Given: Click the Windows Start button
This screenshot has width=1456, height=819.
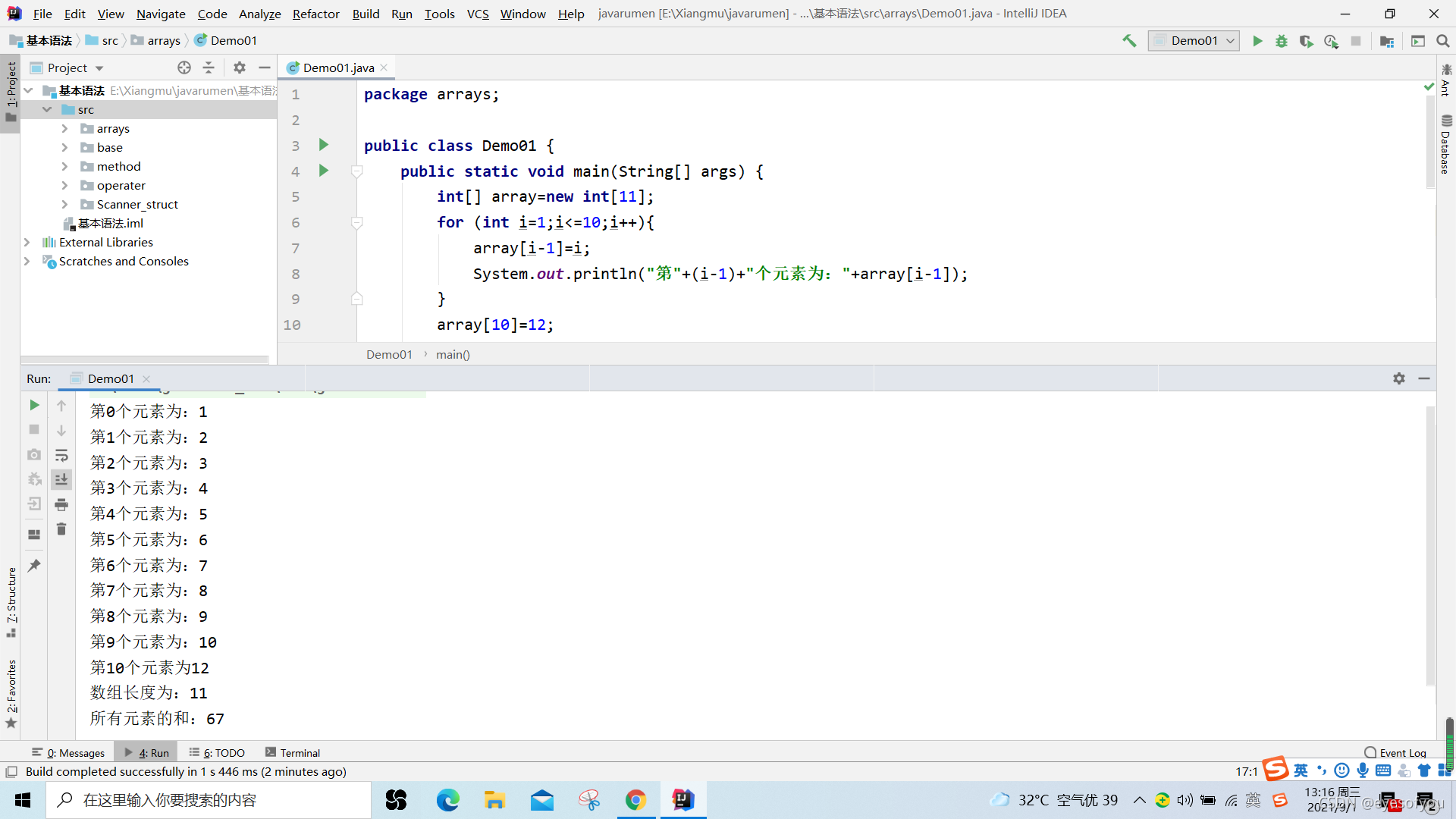Looking at the screenshot, I should tap(23, 800).
